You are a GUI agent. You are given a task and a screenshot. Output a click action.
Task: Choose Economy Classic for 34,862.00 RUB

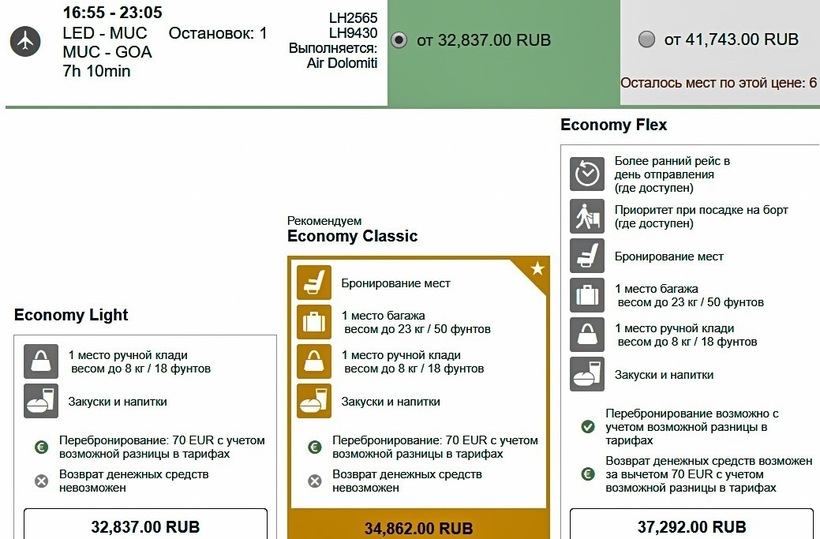pos(418,524)
